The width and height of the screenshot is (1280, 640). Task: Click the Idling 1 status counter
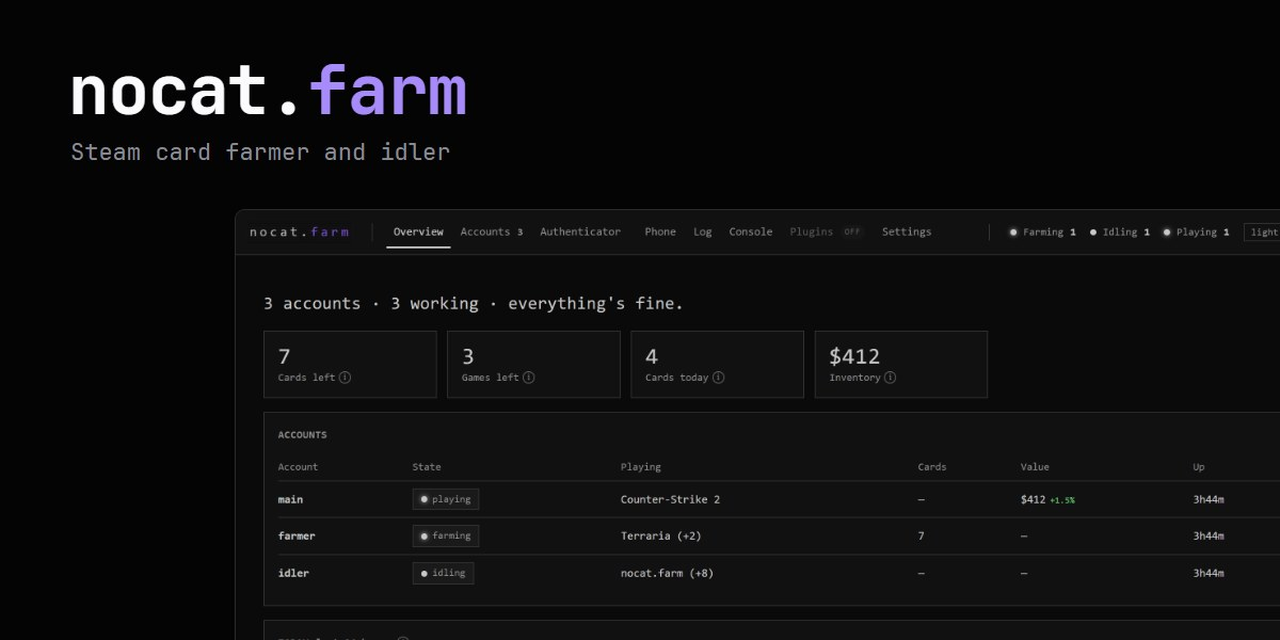click(x=1119, y=232)
